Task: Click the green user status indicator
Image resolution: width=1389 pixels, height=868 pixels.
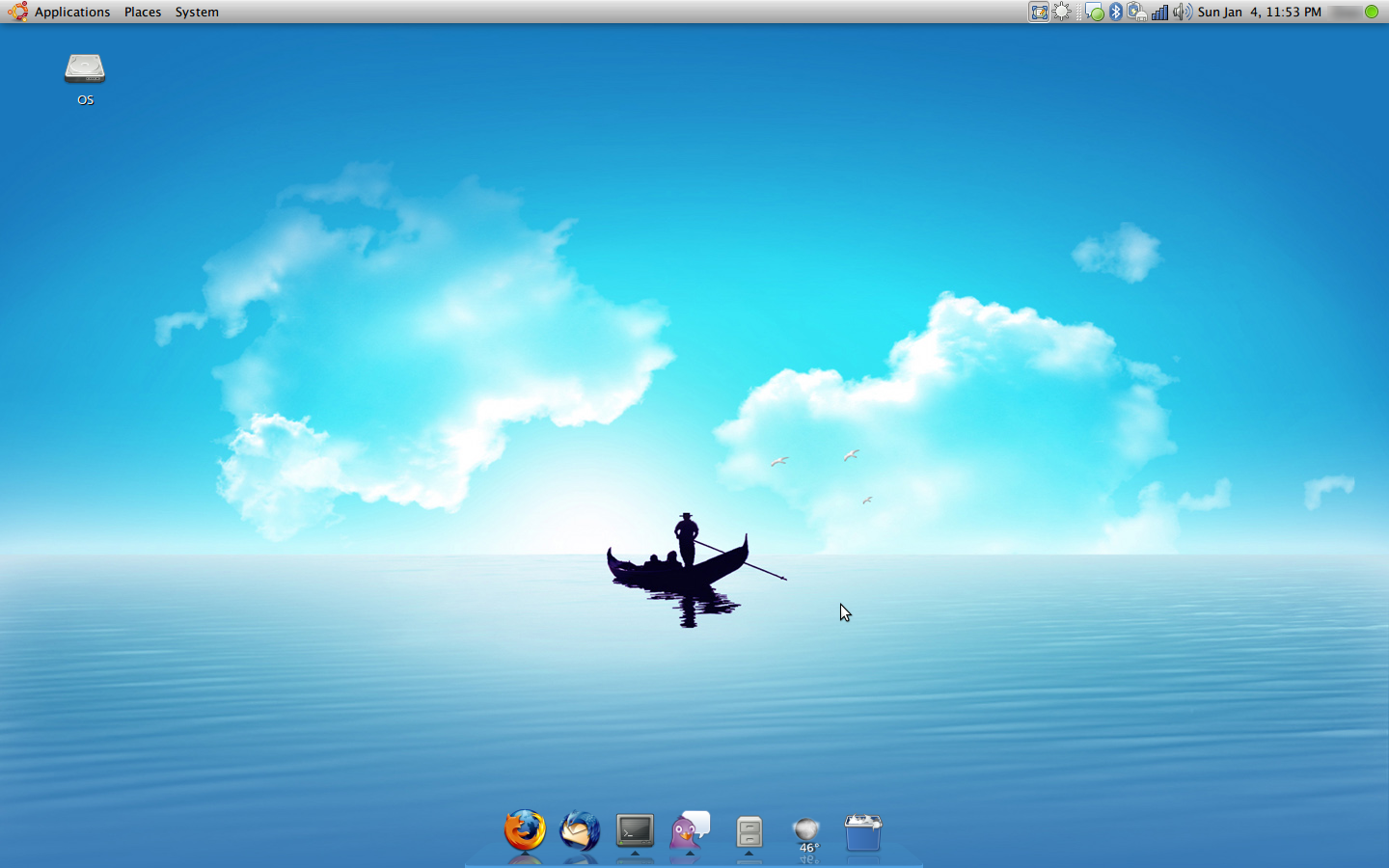Action: (1371, 12)
